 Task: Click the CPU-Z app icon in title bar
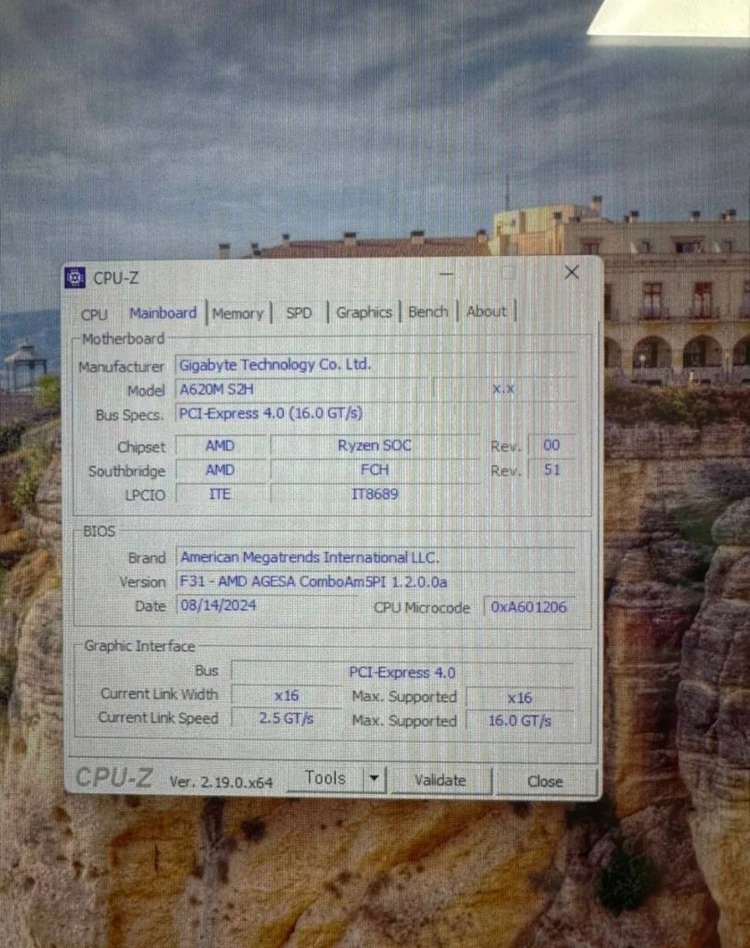point(75,278)
